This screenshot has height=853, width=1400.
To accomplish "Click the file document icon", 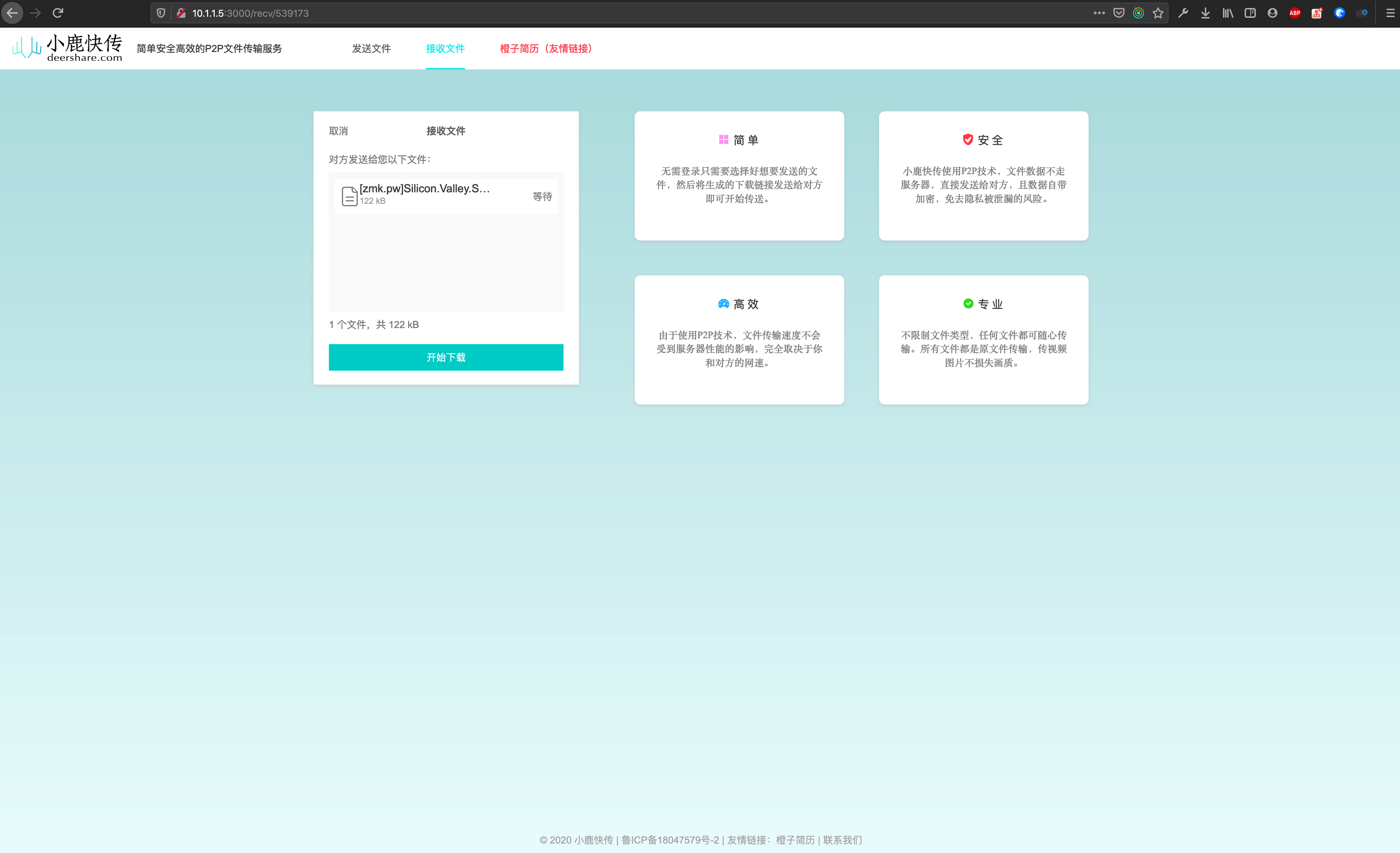I will [x=349, y=196].
